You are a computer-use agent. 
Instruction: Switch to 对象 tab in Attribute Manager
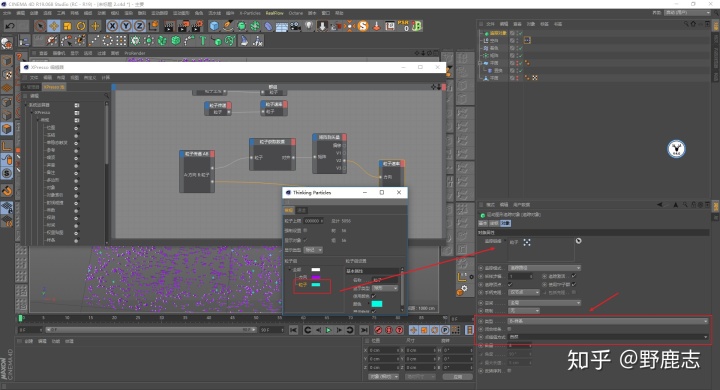[505, 223]
